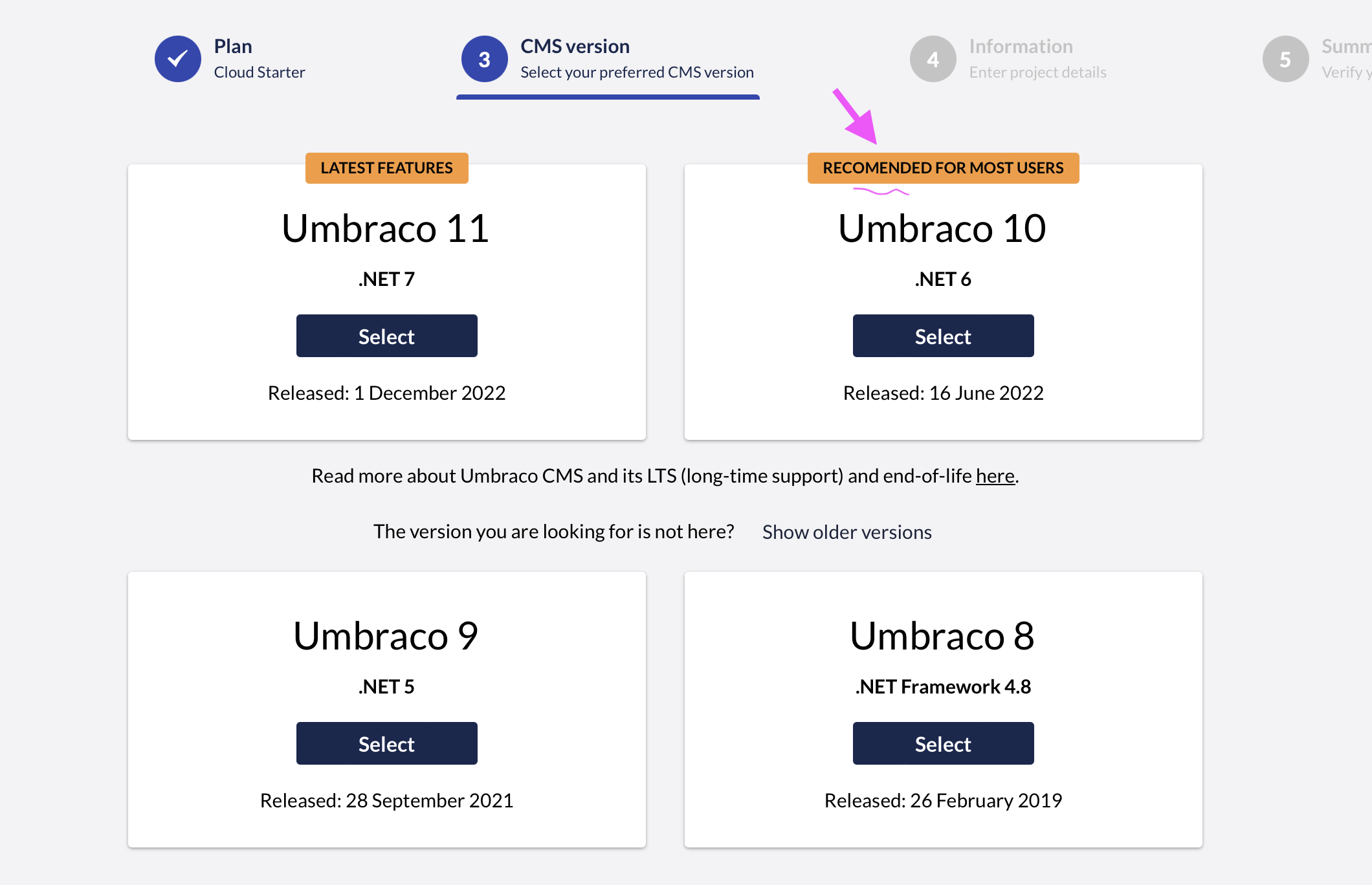1372x885 pixels.
Task: Select Umbraco 10 with .NET 6
Action: coord(943,336)
